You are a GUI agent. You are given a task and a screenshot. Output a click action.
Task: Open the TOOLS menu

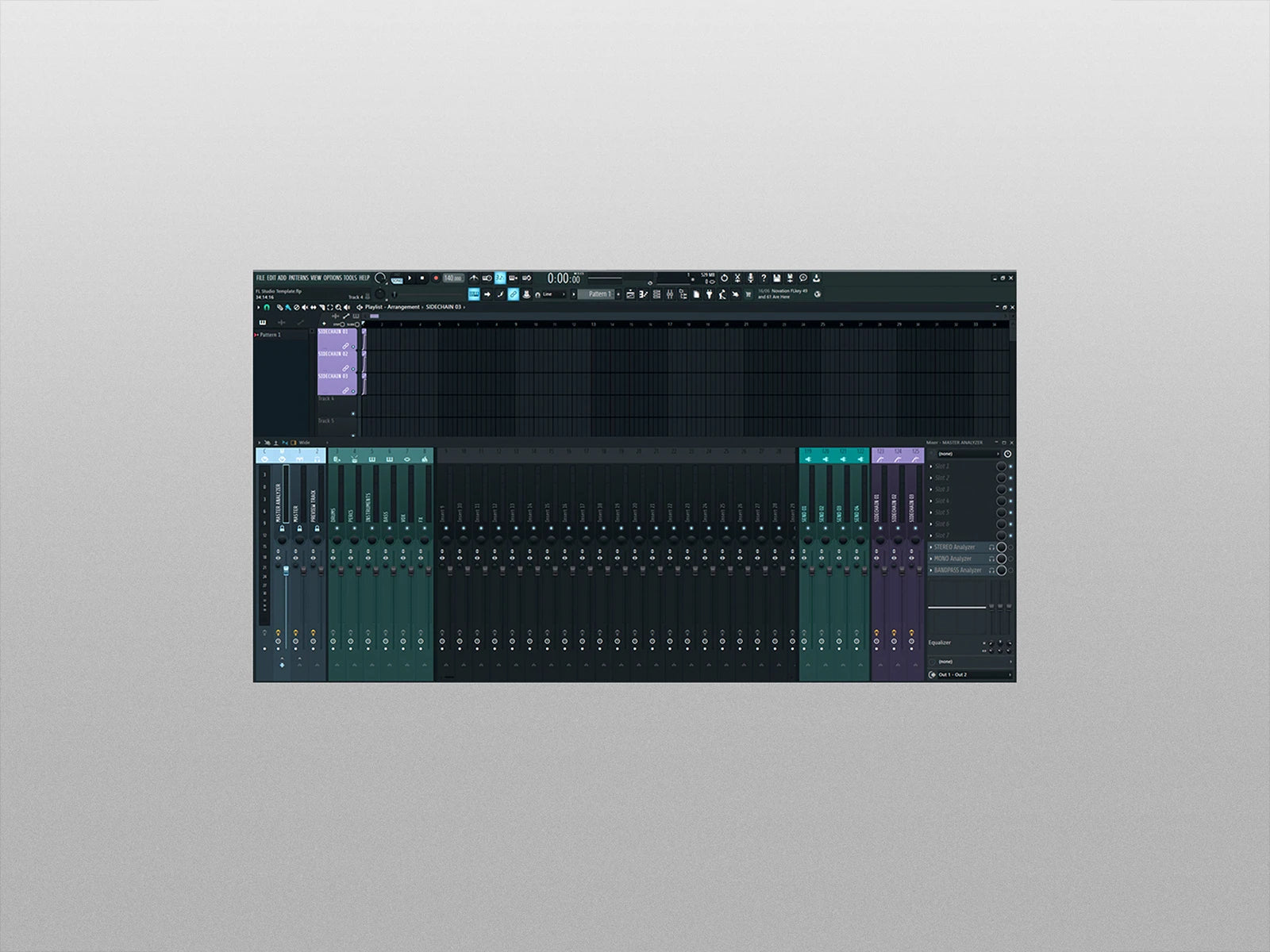tap(350, 278)
